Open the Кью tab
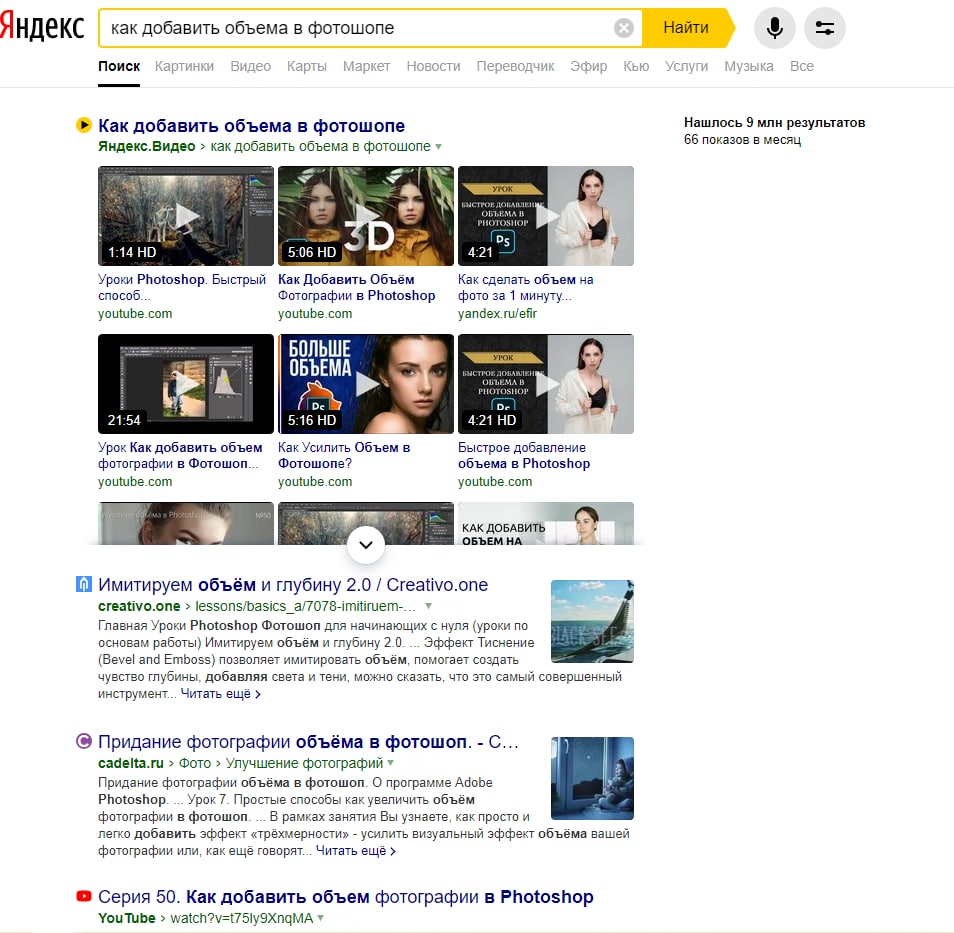The image size is (954, 933). [636, 66]
